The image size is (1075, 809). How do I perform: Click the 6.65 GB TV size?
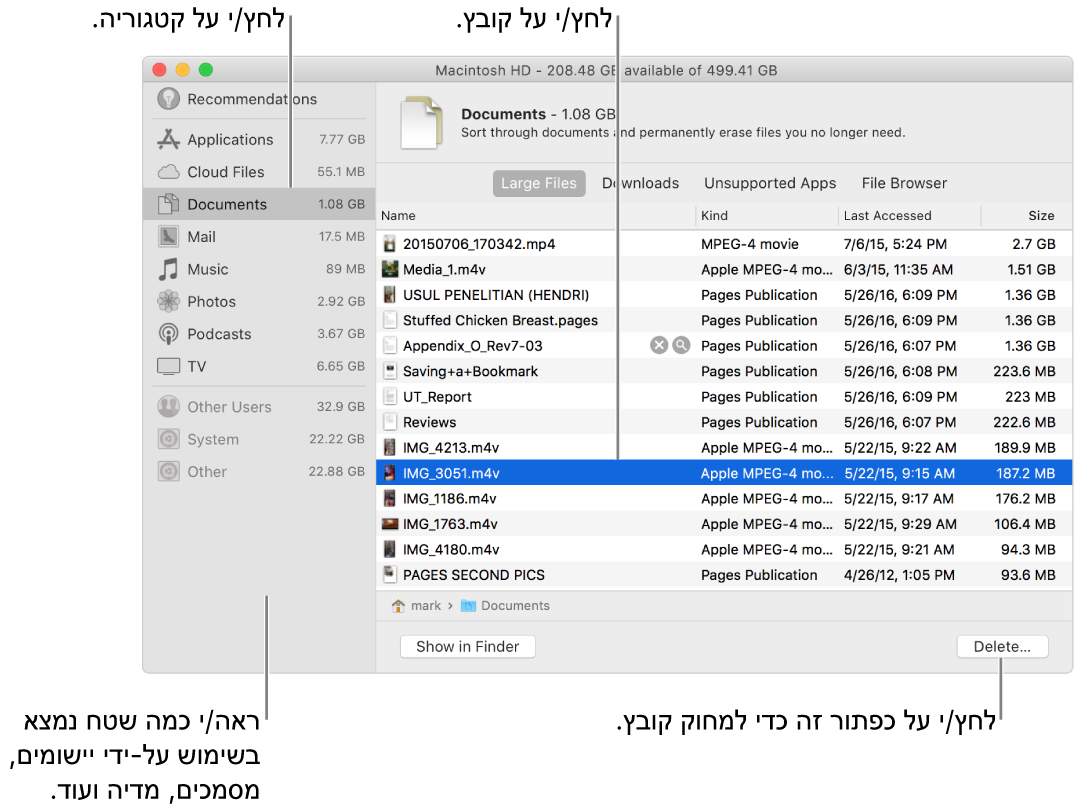point(341,366)
